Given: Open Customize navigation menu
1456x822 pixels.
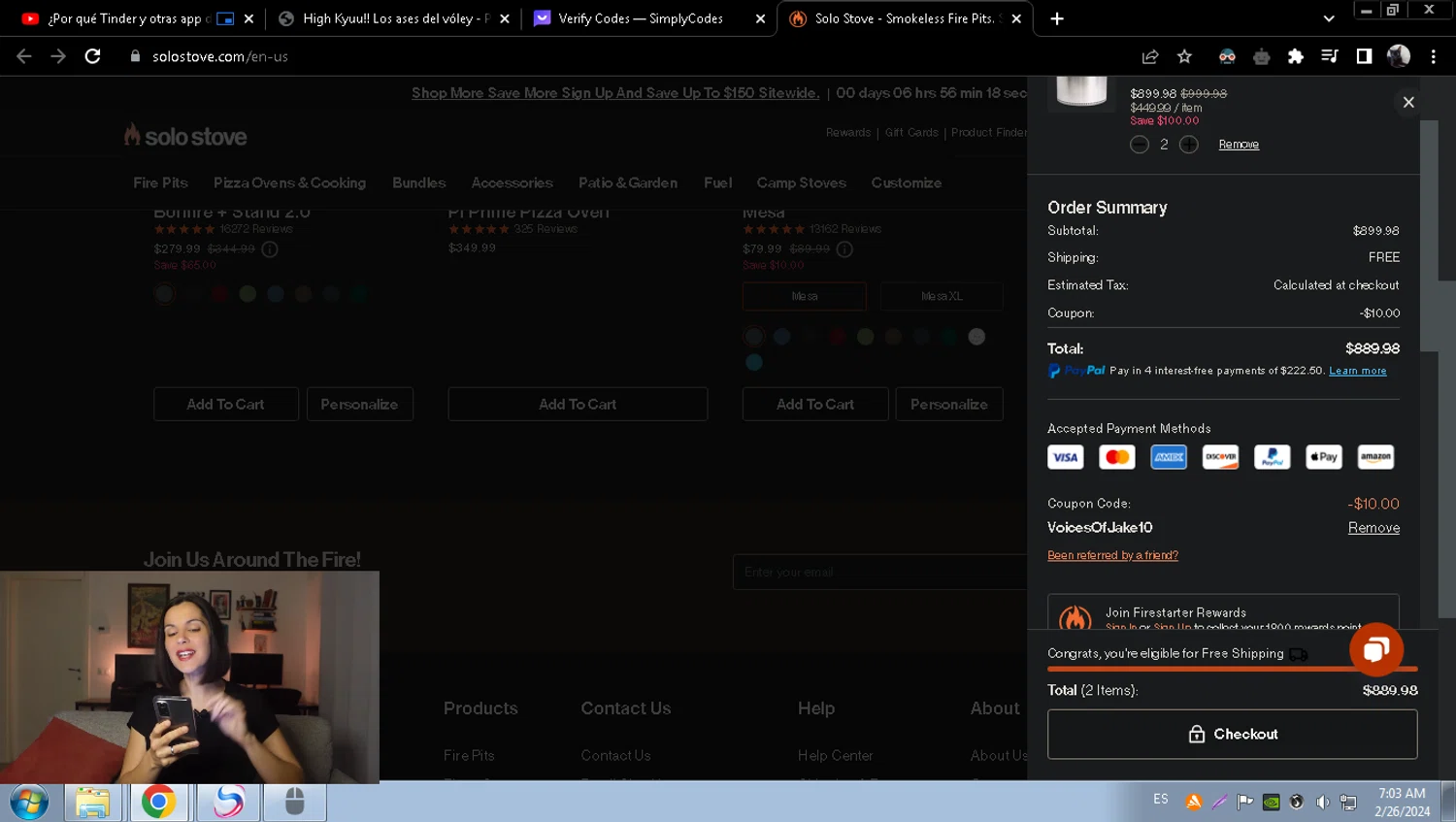Looking at the screenshot, I should 907,182.
